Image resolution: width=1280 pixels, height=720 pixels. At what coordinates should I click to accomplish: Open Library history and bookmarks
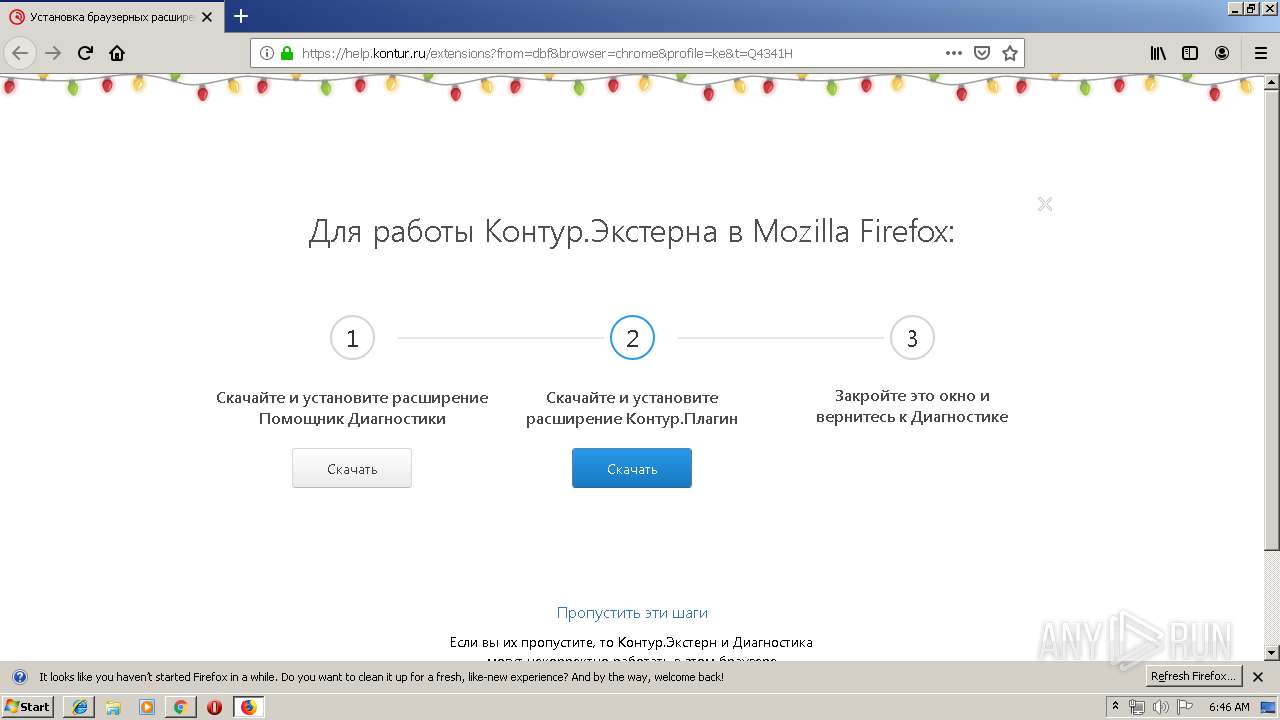coord(1158,53)
